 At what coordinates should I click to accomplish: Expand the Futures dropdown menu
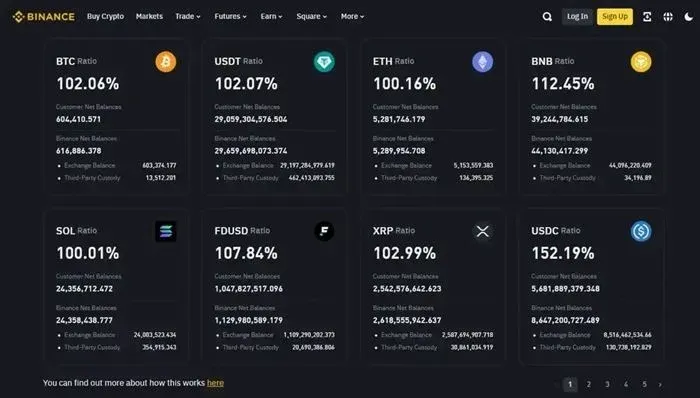pos(230,17)
